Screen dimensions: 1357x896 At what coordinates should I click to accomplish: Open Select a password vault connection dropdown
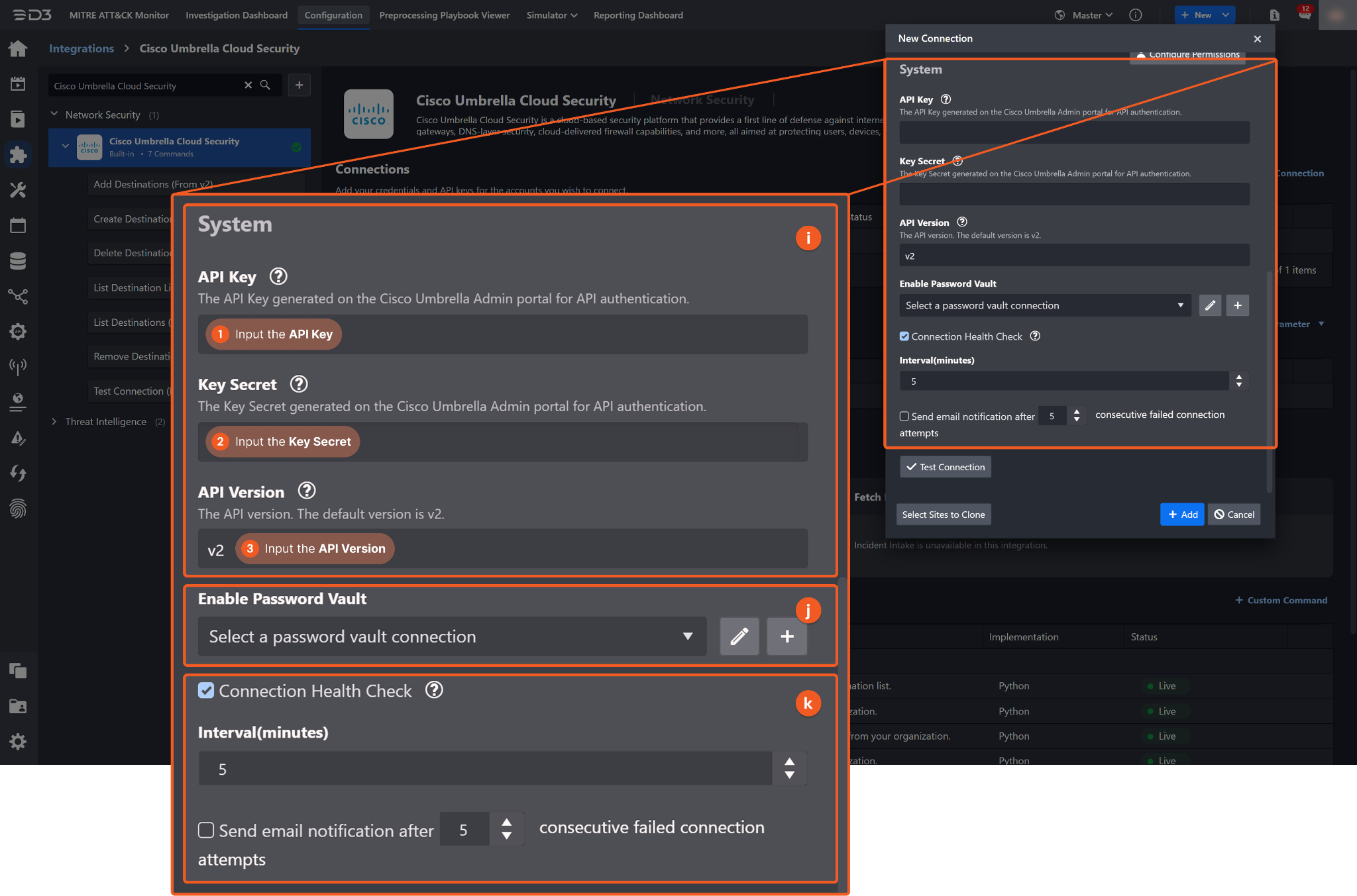click(x=1044, y=305)
